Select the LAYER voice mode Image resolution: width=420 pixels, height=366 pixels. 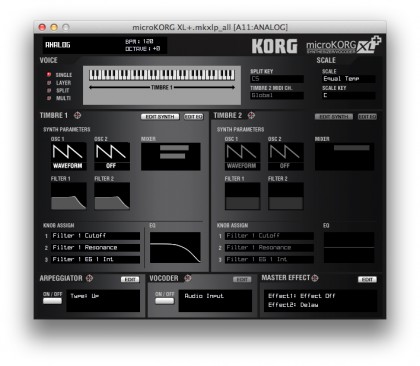[x=59, y=83]
